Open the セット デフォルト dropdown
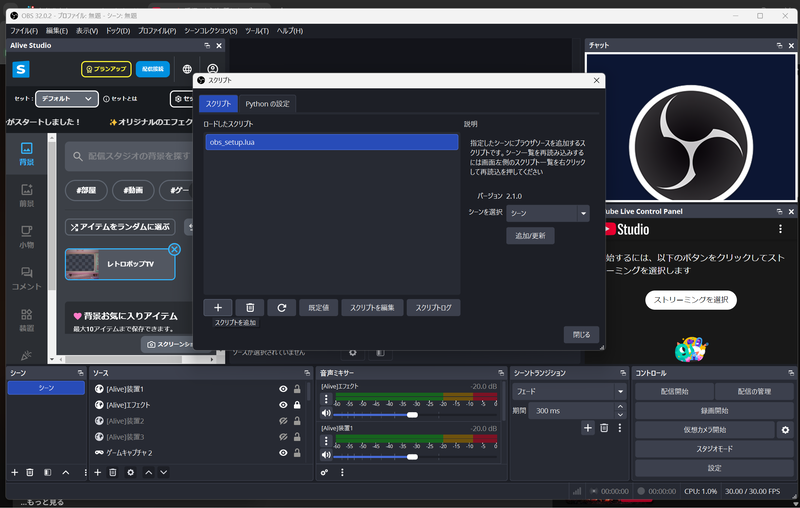 [x=66, y=98]
